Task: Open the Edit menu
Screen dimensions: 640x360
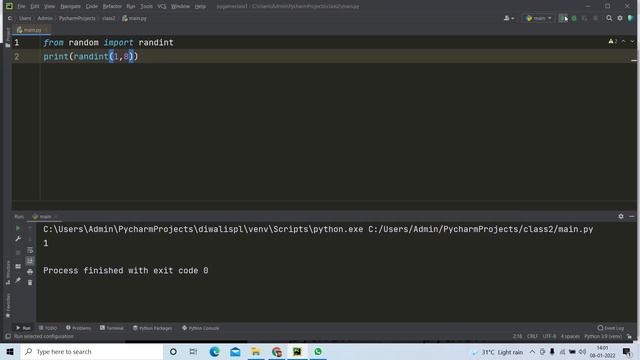Action: pos(35,7)
